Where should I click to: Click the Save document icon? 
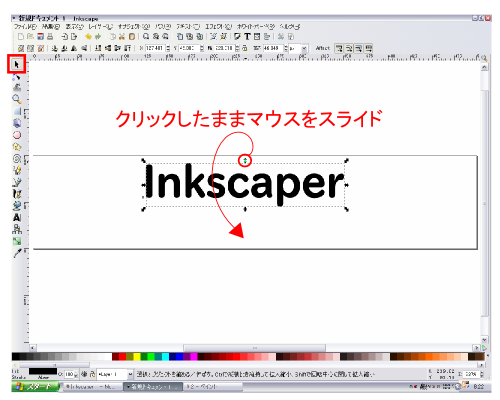40,37
